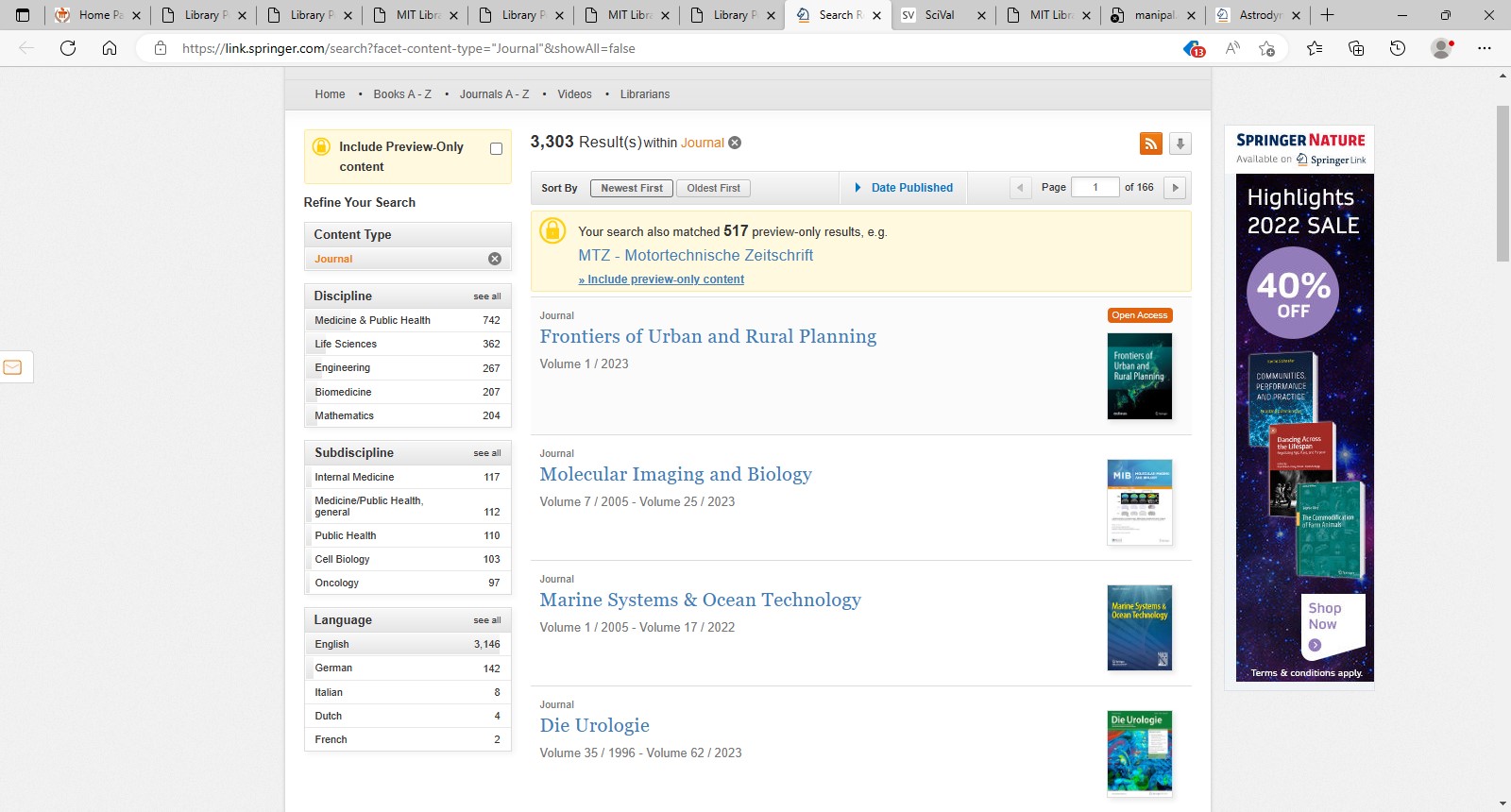Image resolution: width=1511 pixels, height=812 pixels.
Task: Open the browser home page icon
Action: 110,48
